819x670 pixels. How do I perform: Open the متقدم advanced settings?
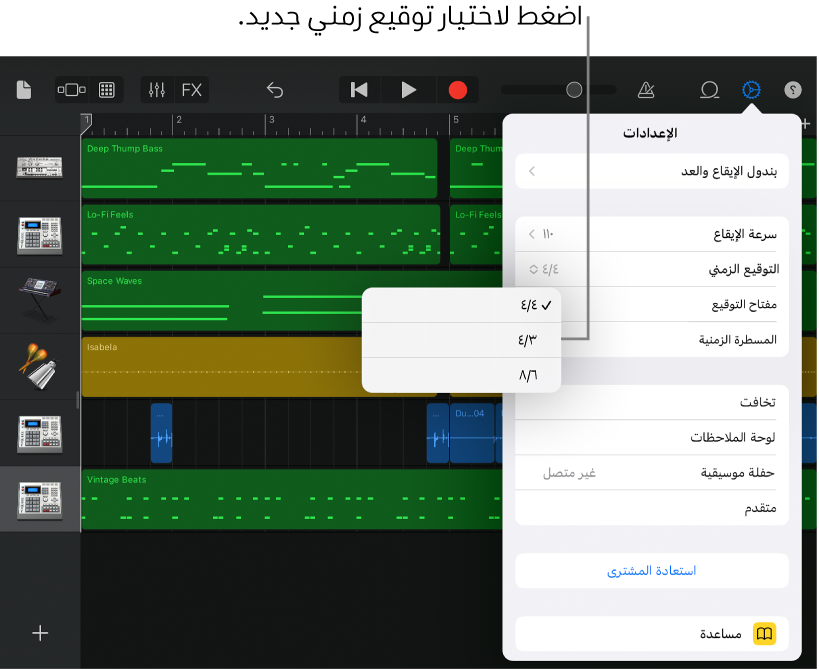[x=650, y=508]
